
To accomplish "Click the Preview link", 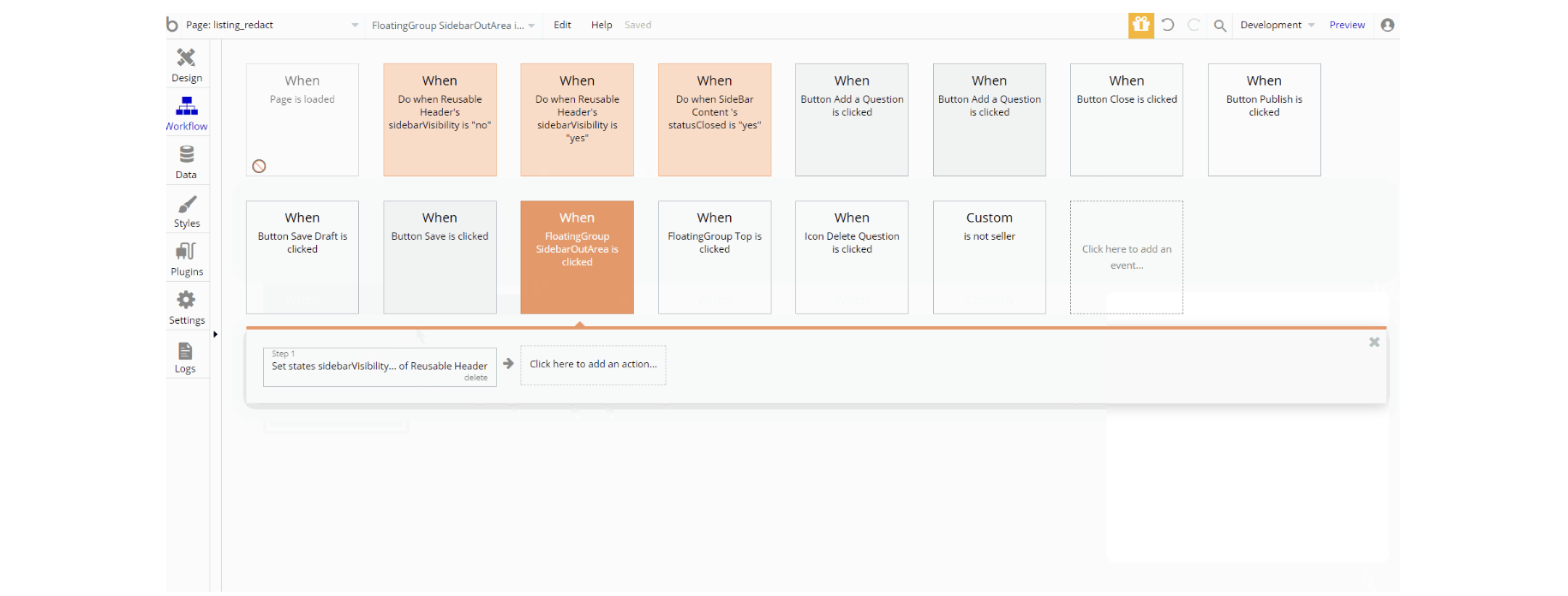I will coord(1347,25).
